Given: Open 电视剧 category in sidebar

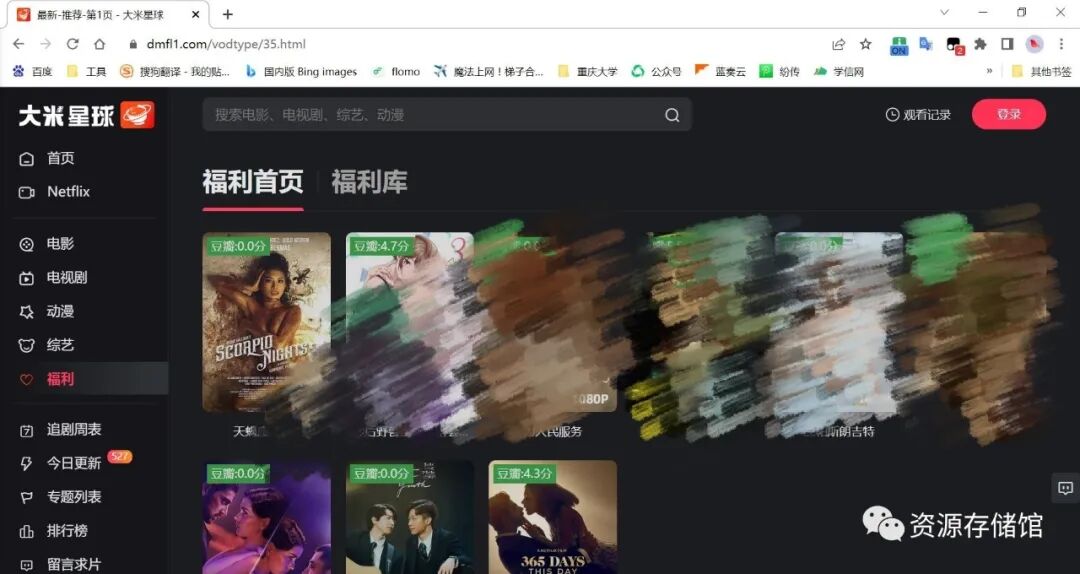Looking at the screenshot, I should tap(53, 278).
